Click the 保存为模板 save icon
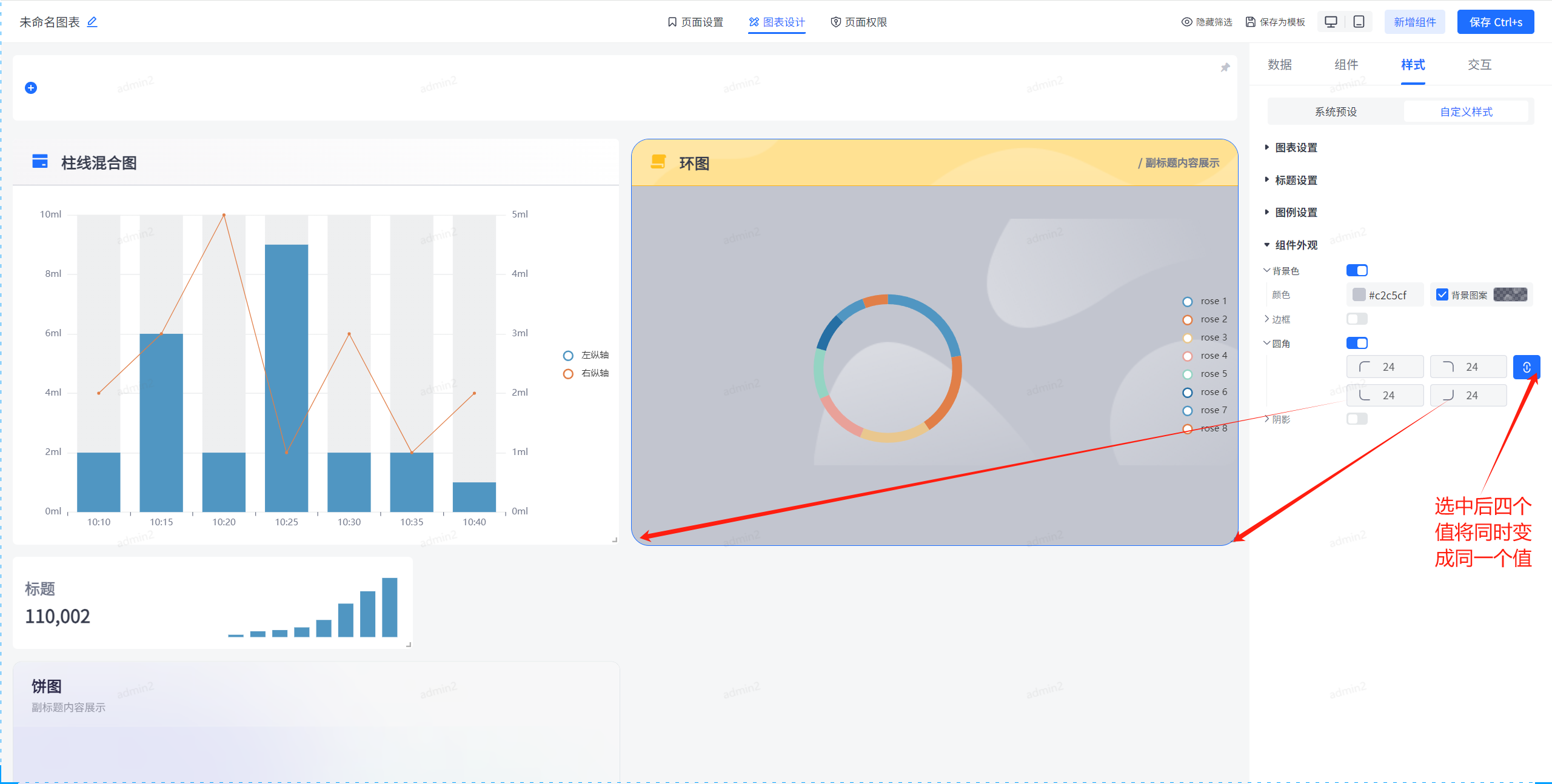Image resolution: width=1552 pixels, height=784 pixels. click(1250, 22)
